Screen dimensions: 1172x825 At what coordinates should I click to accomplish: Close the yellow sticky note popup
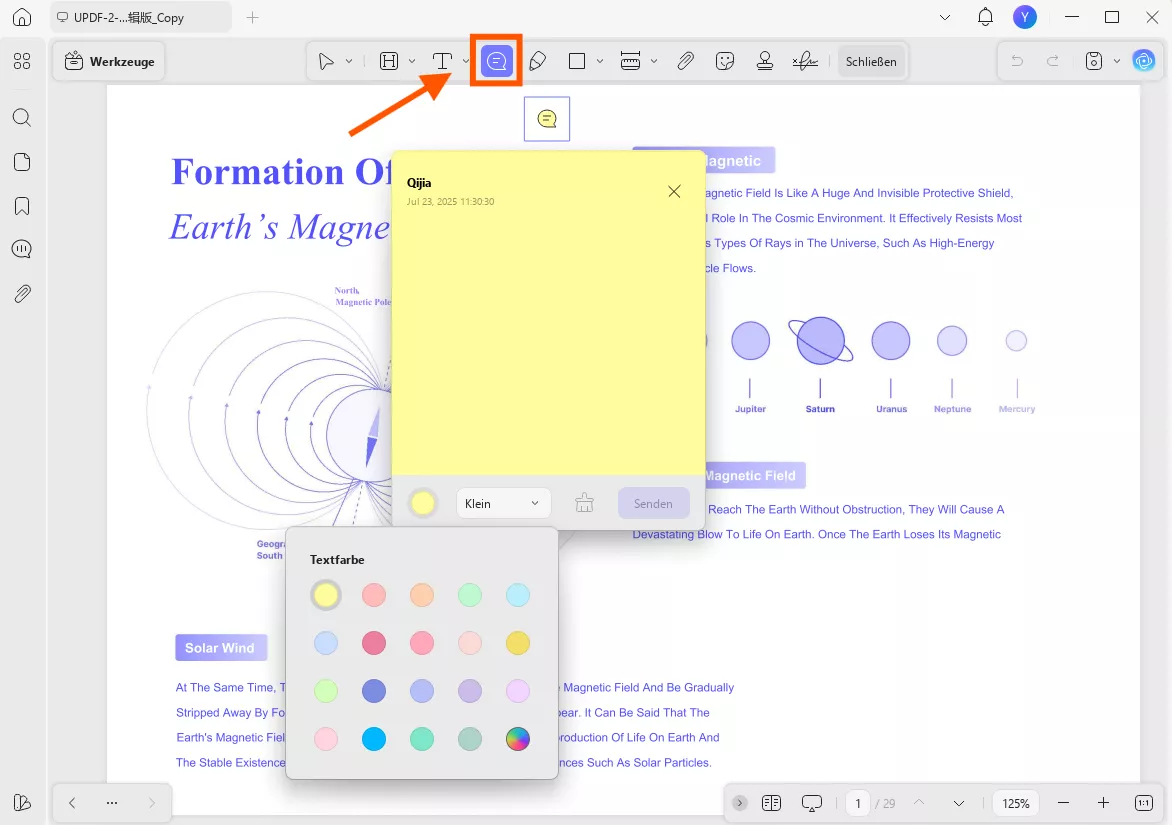tap(674, 191)
